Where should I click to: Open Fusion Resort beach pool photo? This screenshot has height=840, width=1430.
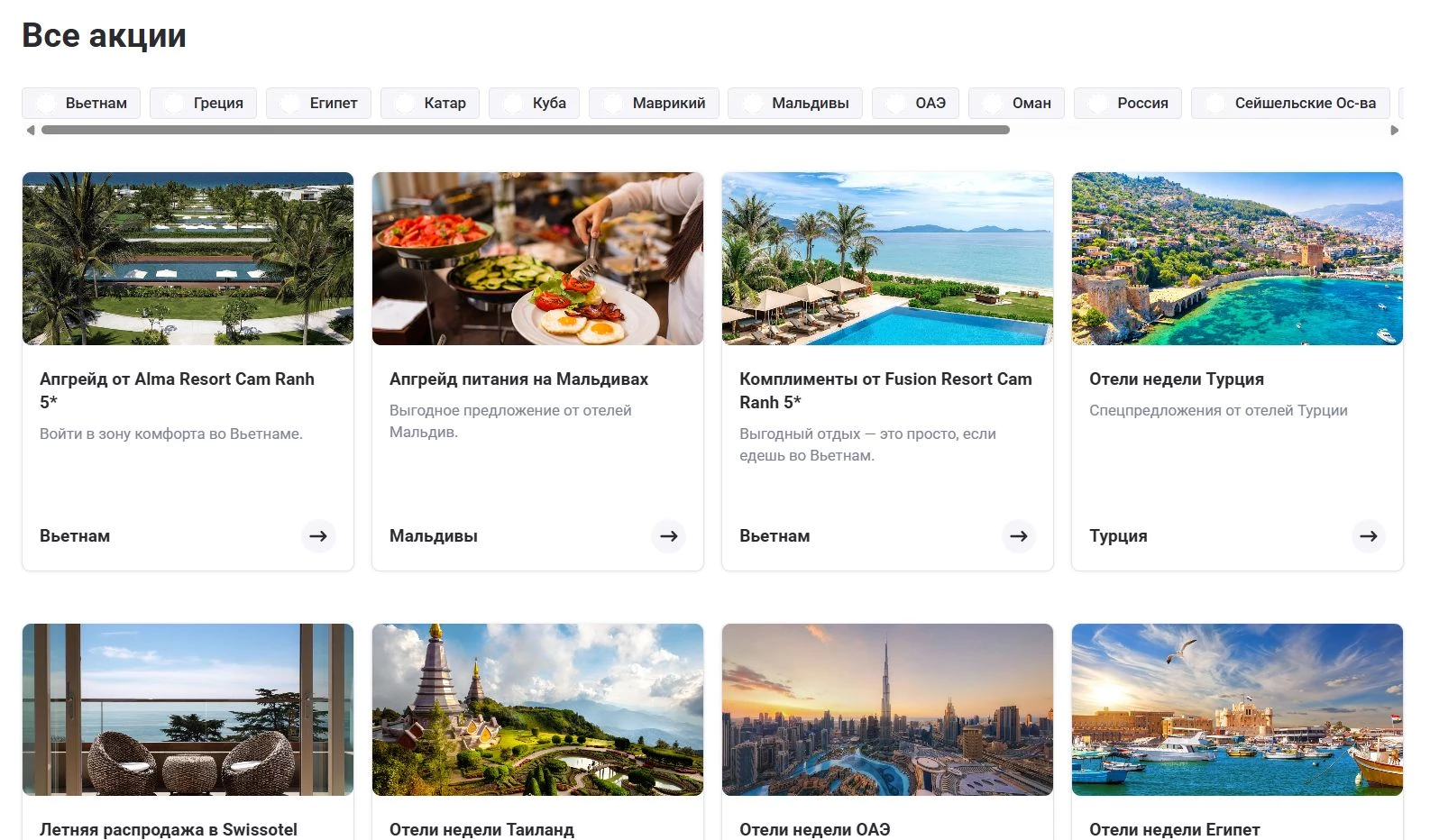tap(887, 259)
